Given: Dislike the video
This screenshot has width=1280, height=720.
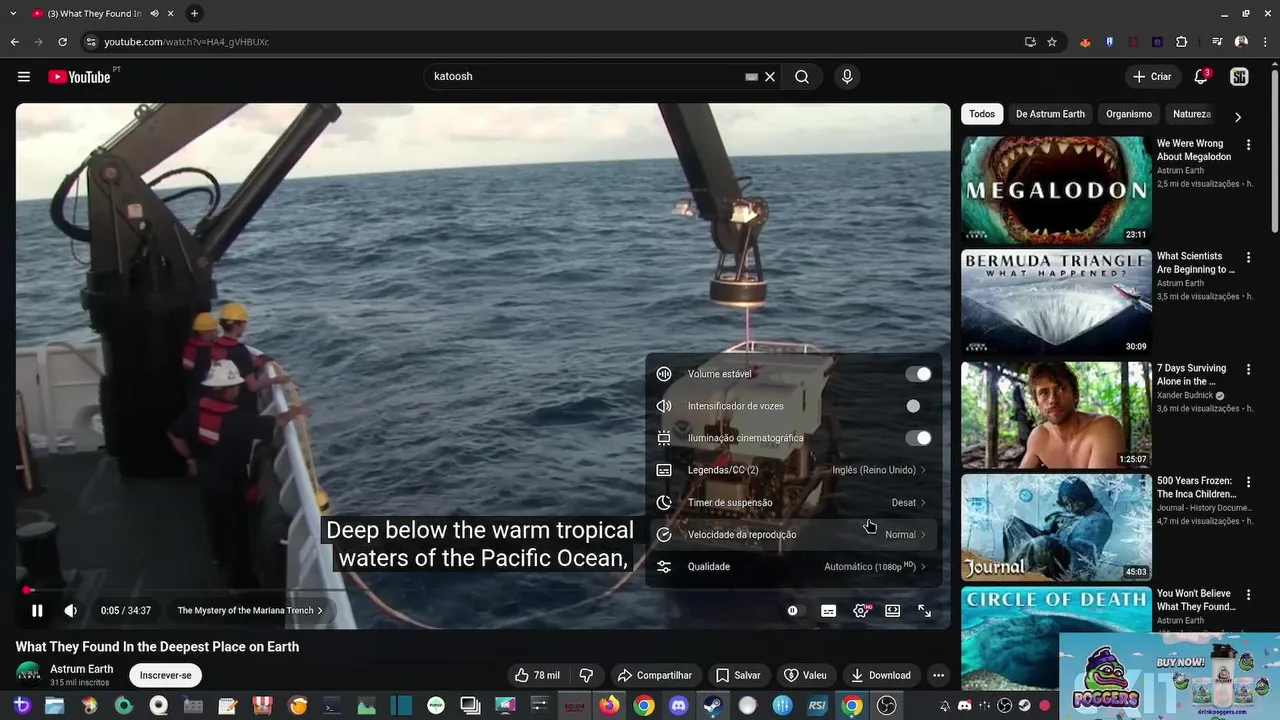Looking at the screenshot, I should click(x=587, y=675).
